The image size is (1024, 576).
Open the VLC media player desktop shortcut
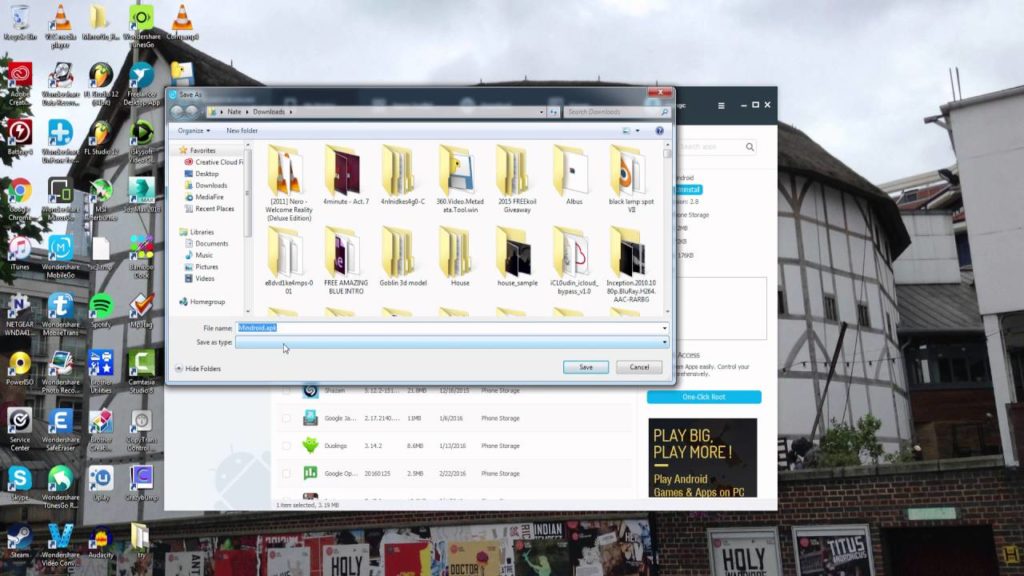point(60,26)
